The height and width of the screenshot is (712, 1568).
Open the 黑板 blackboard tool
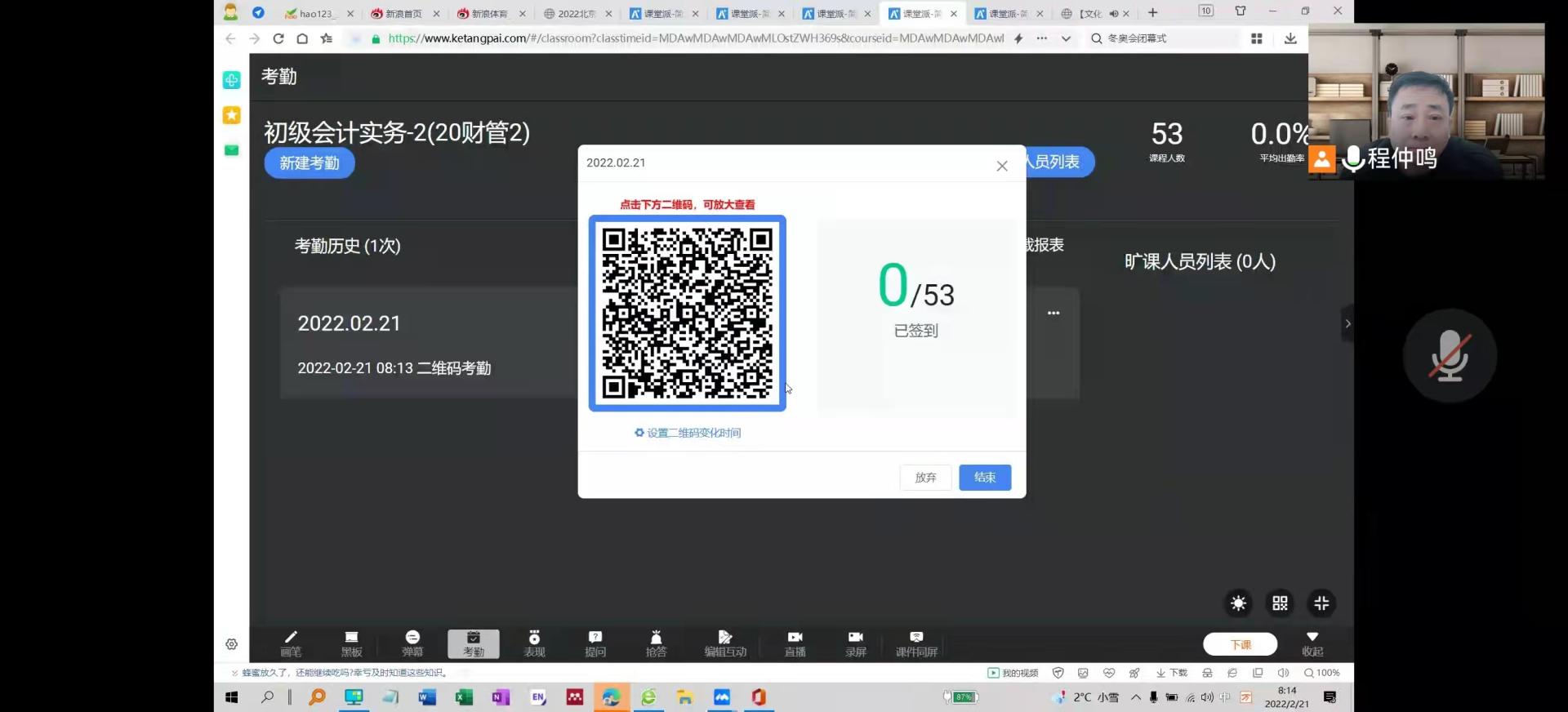pos(351,643)
